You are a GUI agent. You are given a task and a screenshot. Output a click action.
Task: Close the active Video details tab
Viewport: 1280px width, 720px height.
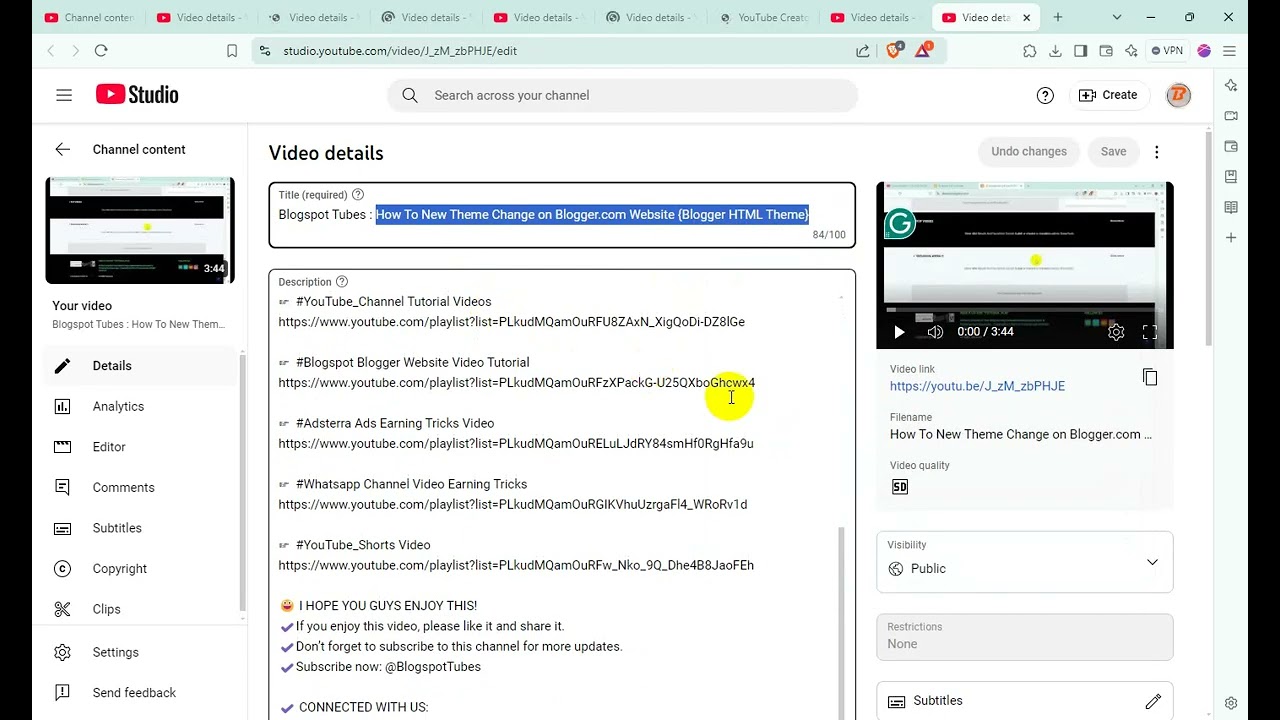click(1026, 17)
